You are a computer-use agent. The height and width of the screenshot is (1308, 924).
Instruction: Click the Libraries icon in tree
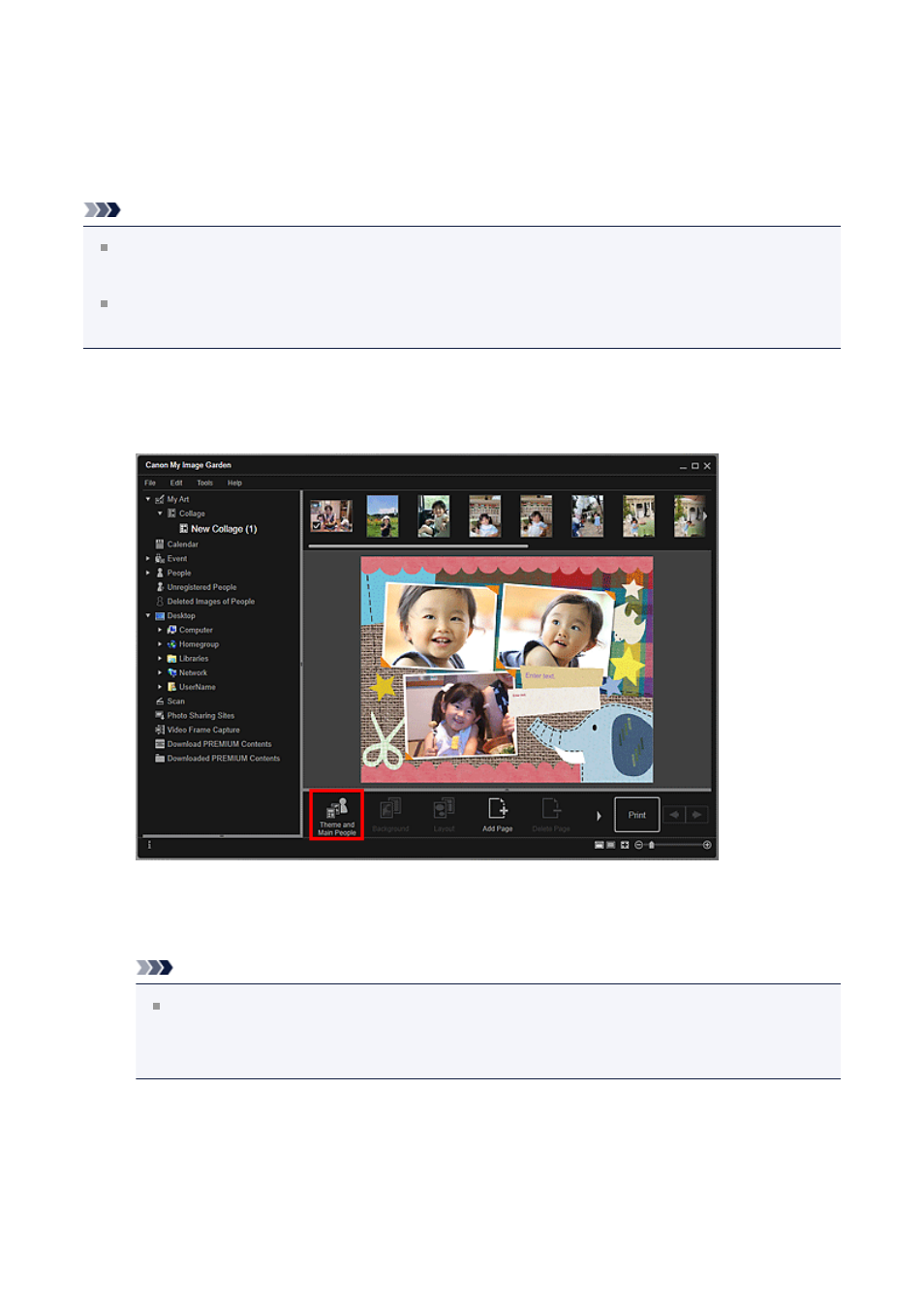click(171, 659)
